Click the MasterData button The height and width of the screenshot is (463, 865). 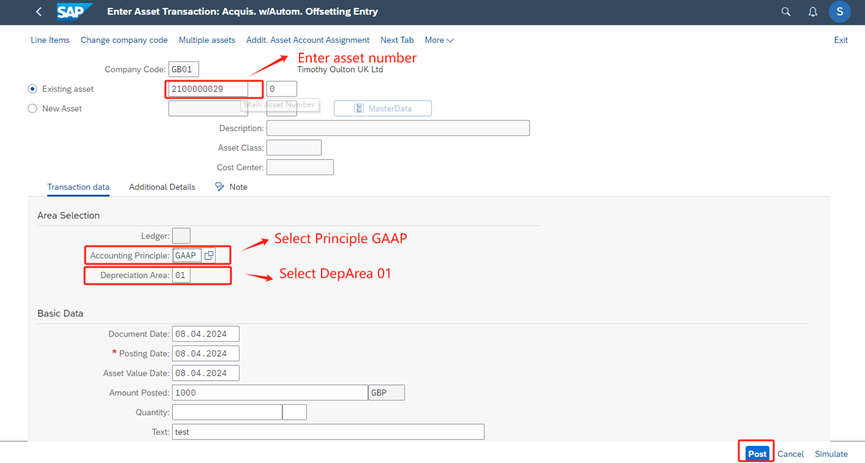(383, 108)
